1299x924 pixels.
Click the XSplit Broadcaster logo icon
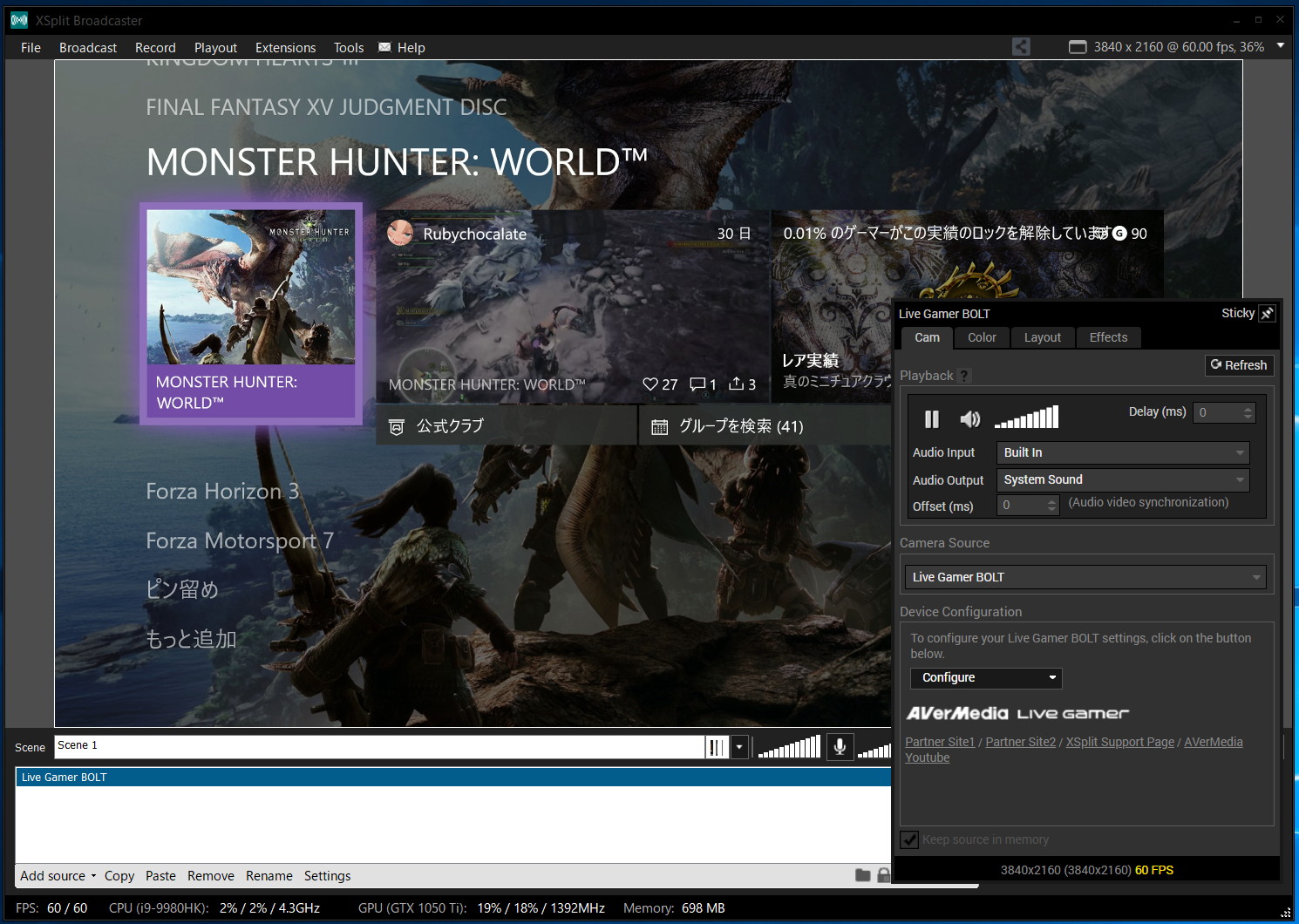tap(19, 20)
